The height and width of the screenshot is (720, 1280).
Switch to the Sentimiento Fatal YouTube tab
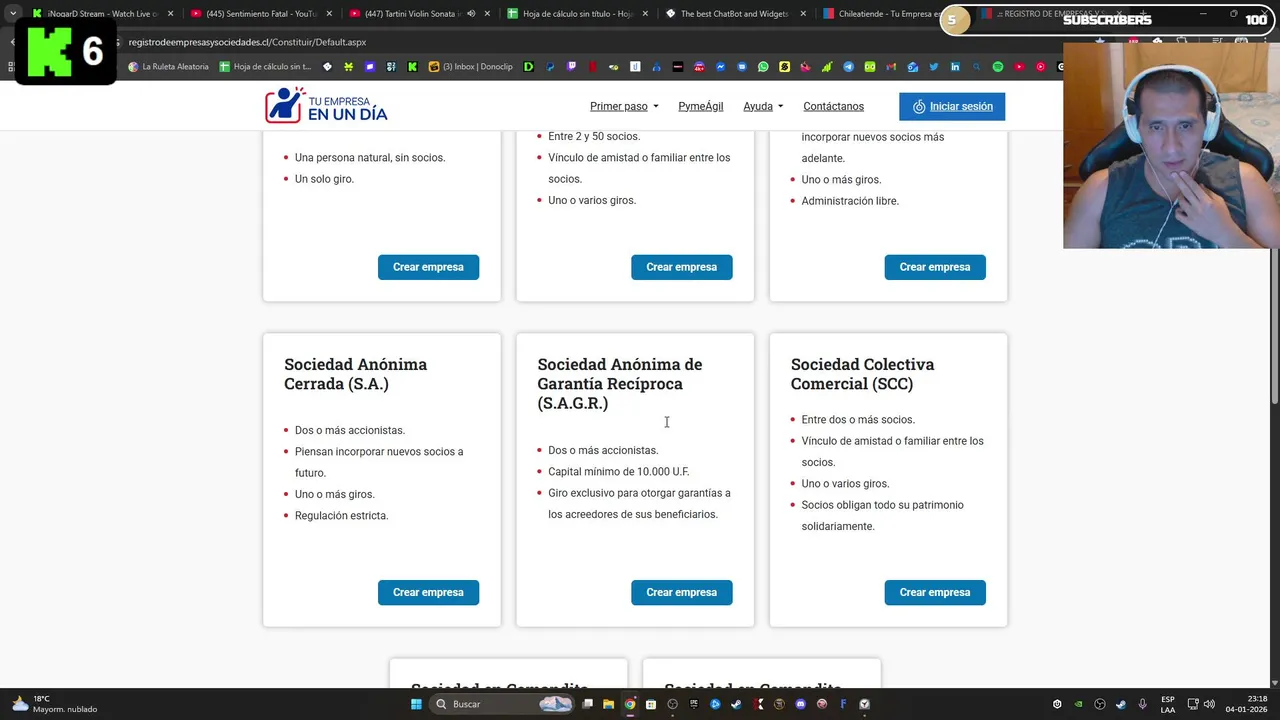pyautogui.click(x=260, y=14)
